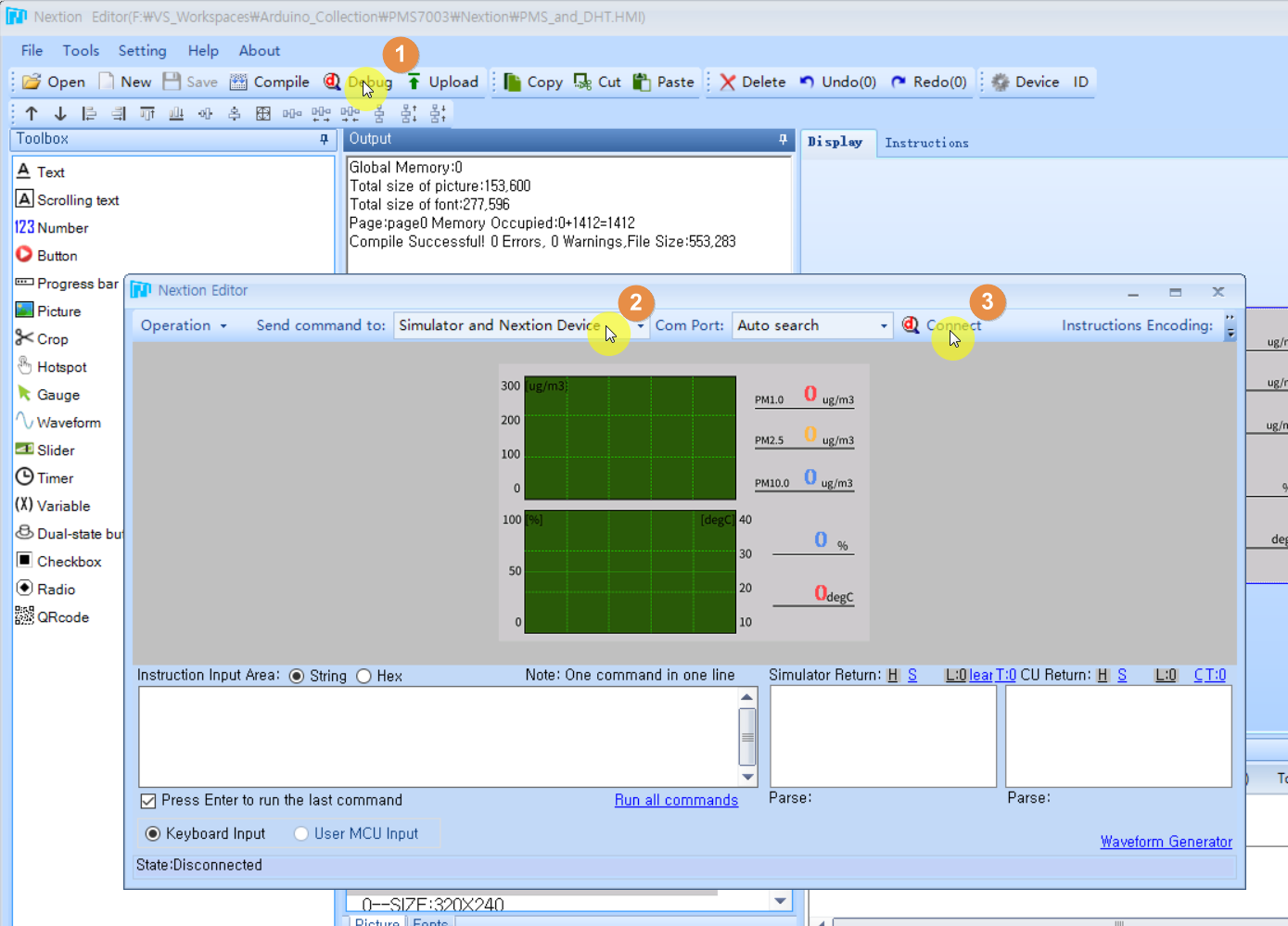This screenshot has height=926, width=1288.
Task: Click the align left icon
Action: tap(89, 113)
